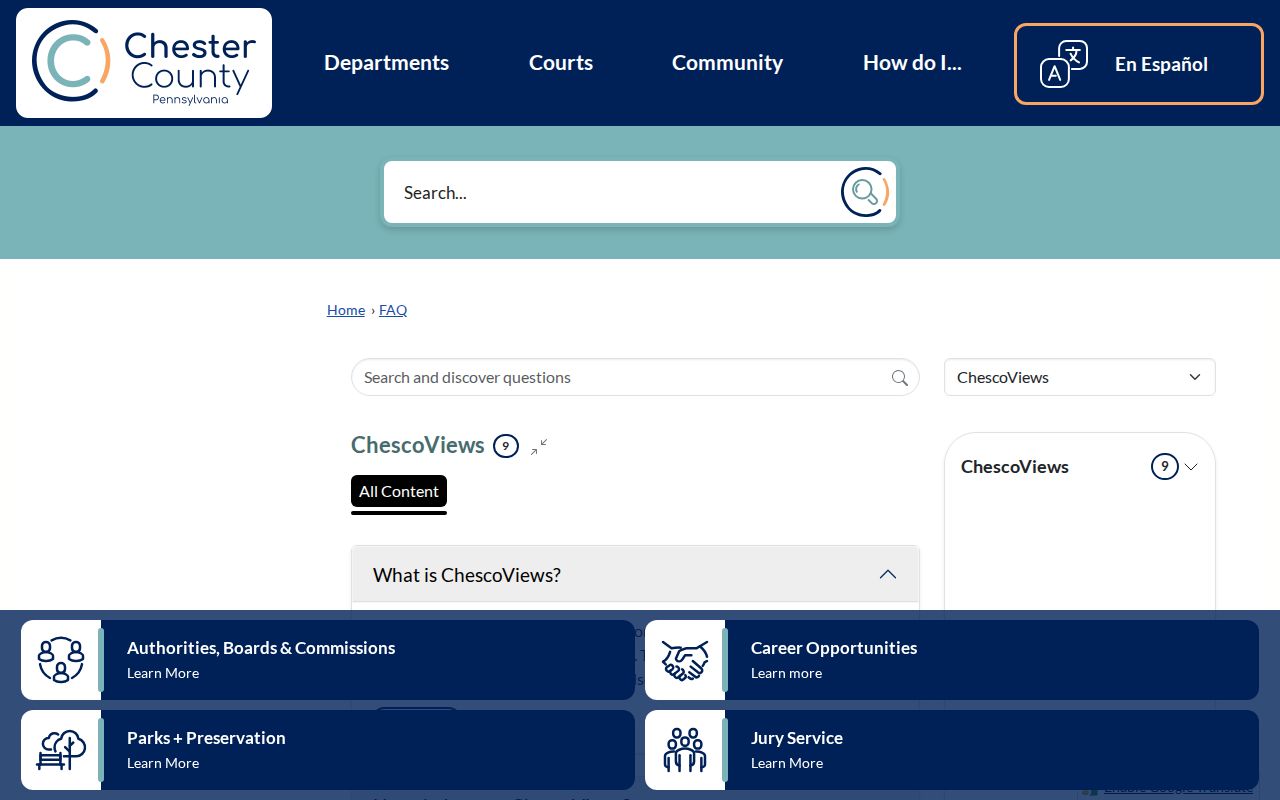Click the En Español button
1280x800 pixels.
[x=1139, y=64]
